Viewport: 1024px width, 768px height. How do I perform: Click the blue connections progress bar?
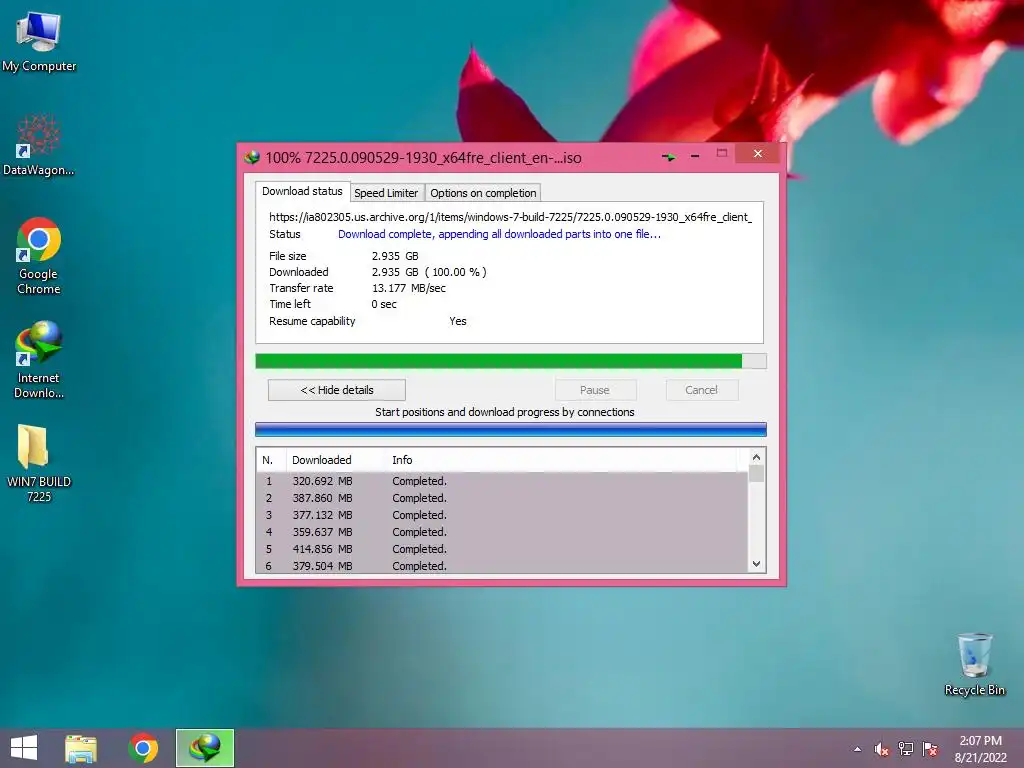point(511,429)
